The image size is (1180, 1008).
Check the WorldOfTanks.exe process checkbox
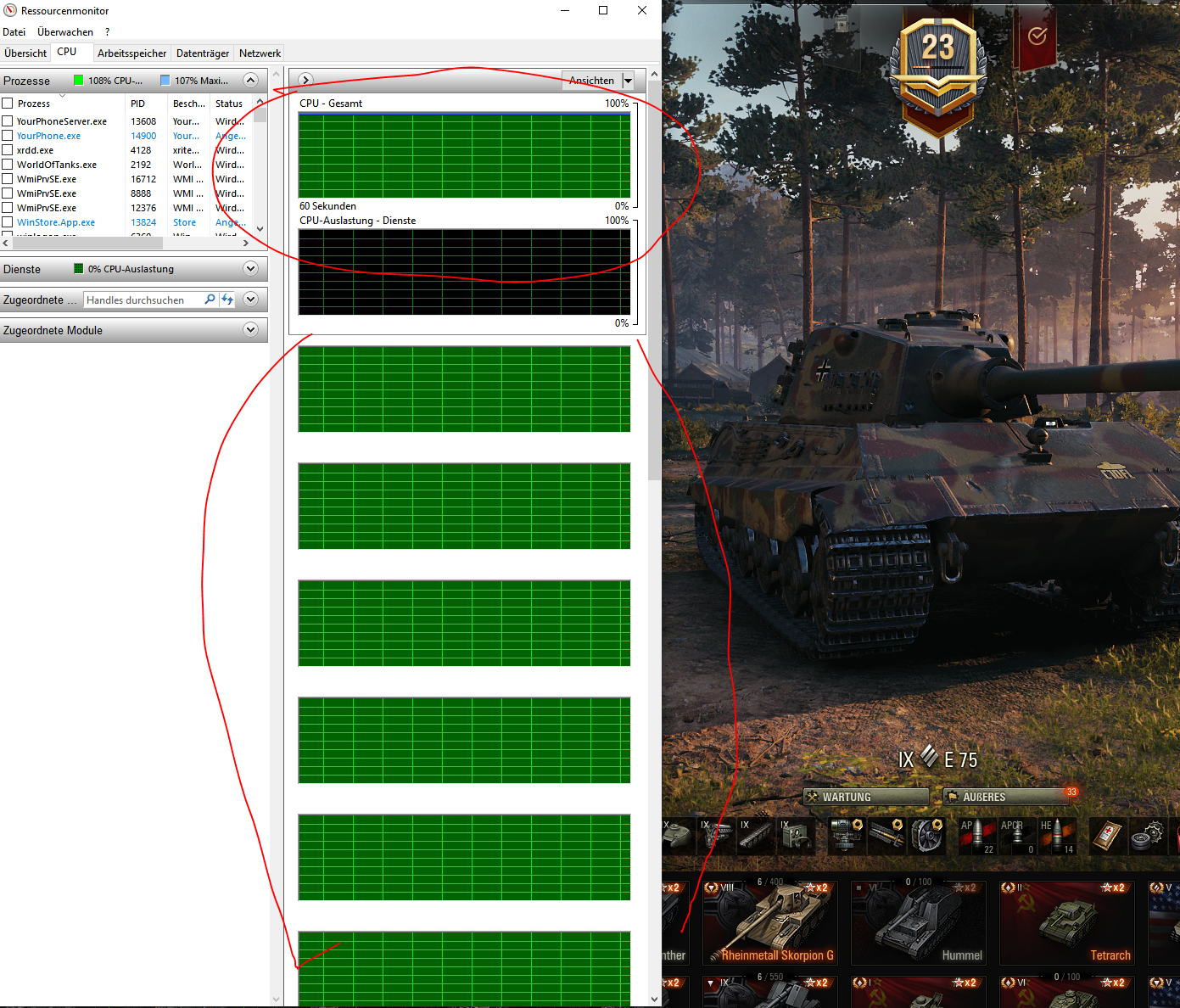tap(8, 165)
